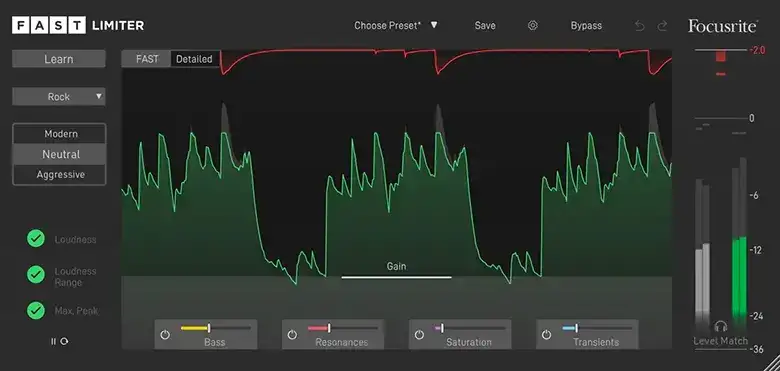Toggle the Bass power button
Viewport: 780px width, 371px height.
click(x=165, y=335)
